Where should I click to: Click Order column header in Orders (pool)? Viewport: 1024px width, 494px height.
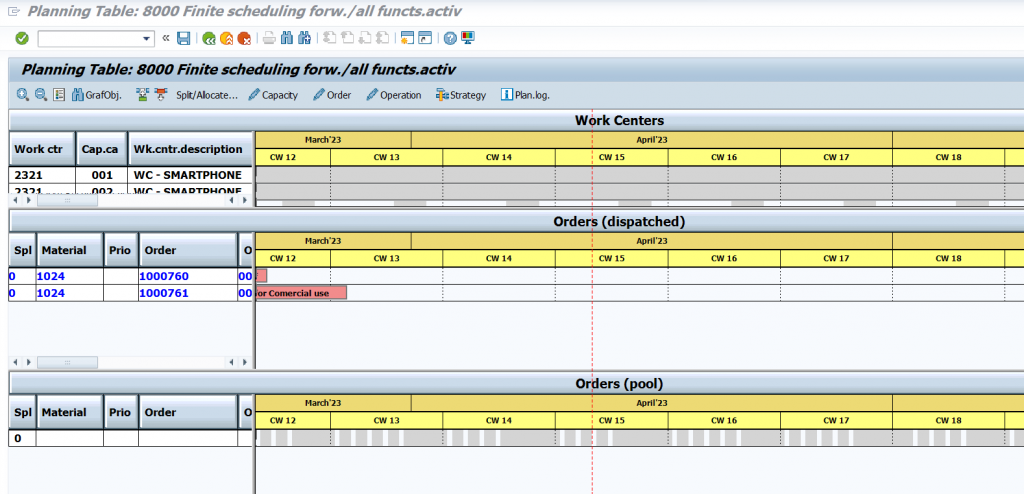point(188,412)
